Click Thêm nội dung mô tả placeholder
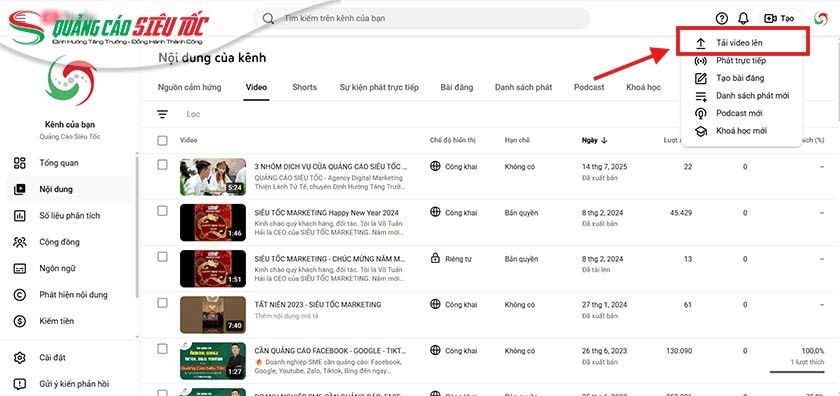Screen dimensions: 840x396 [286, 316]
